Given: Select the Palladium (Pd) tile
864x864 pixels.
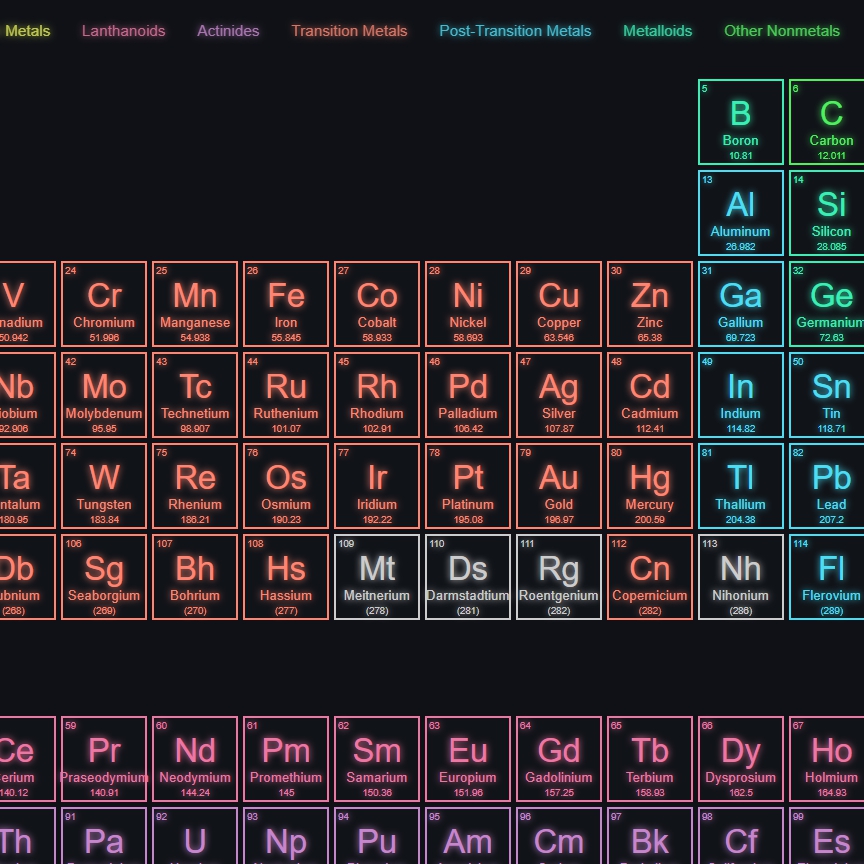Looking at the screenshot, I should (x=468, y=395).
